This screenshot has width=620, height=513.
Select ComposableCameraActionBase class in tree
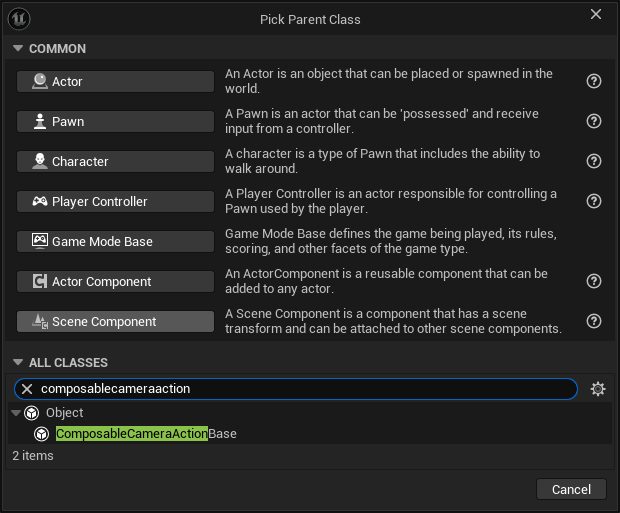click(146, 434)
